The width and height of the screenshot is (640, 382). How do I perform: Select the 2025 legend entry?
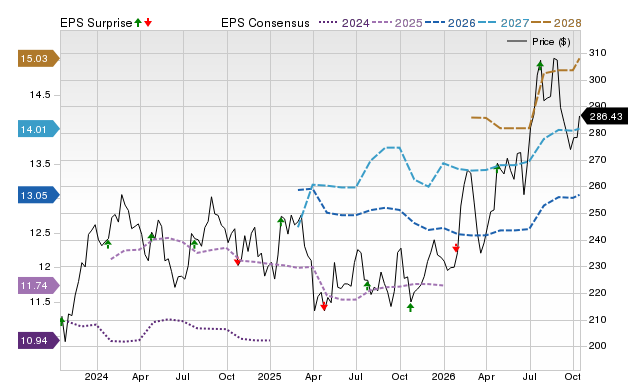397,23
